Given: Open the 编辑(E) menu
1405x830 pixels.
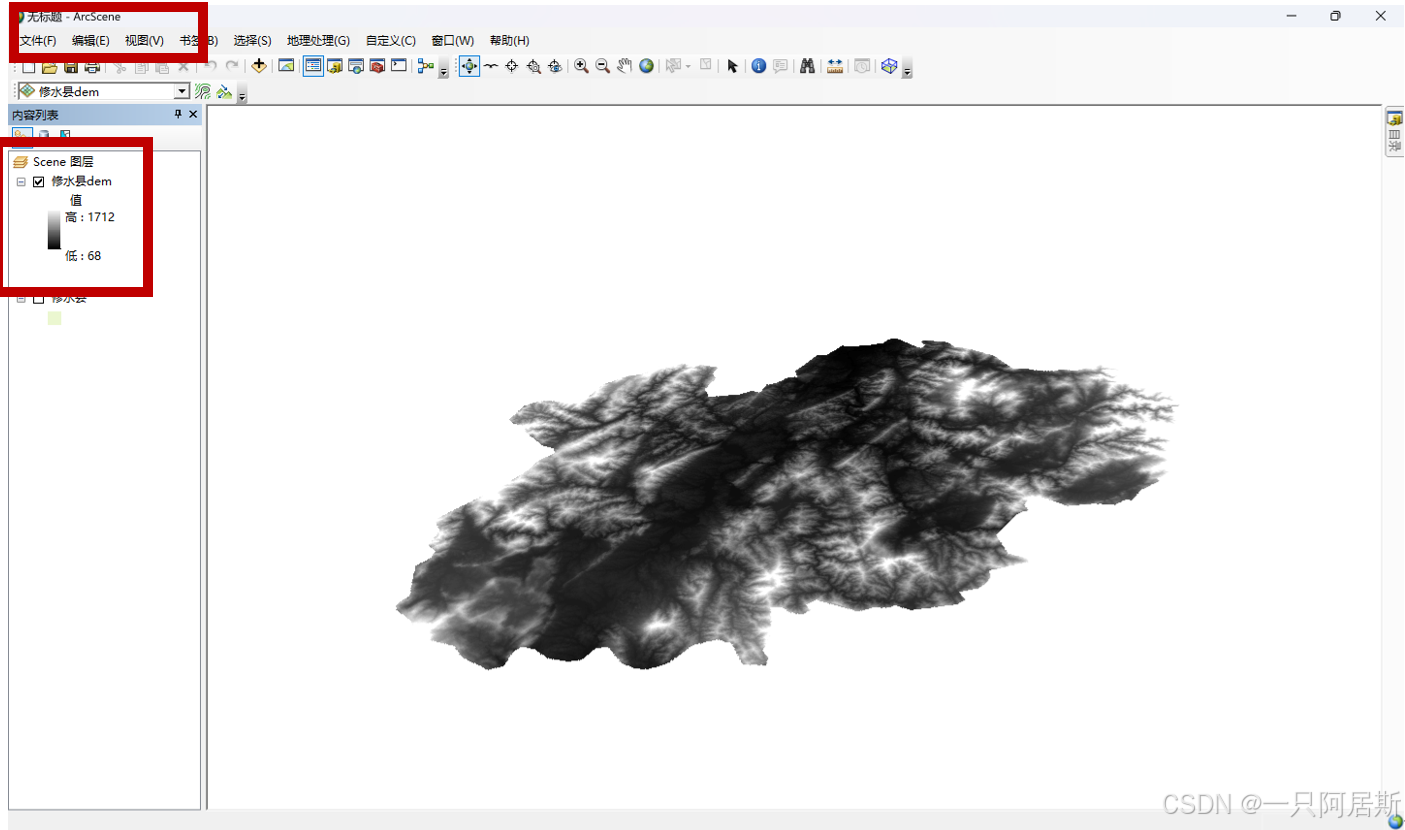Looking at the screenshot, I should click(90, 41).
